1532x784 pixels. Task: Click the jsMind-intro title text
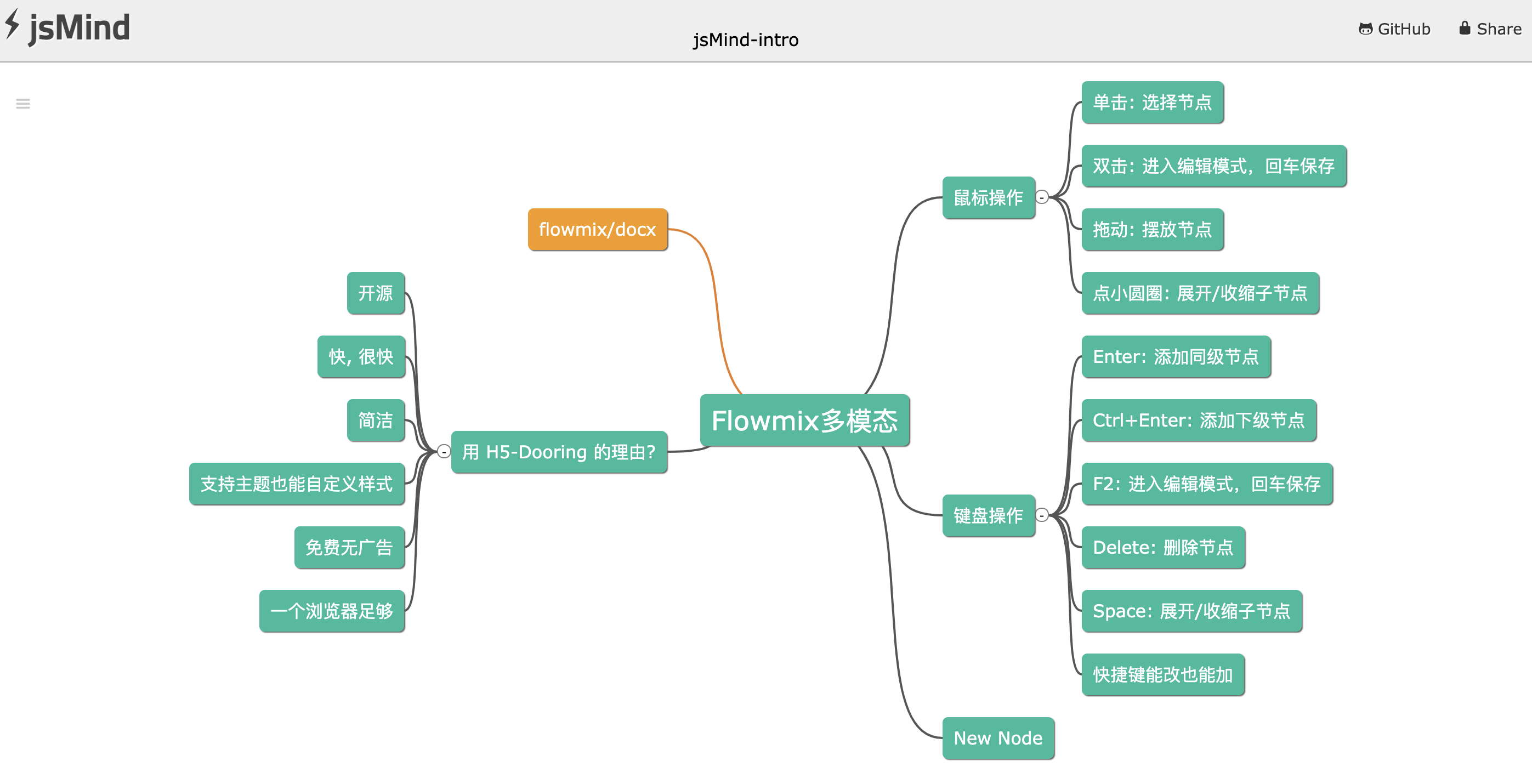click(x=745, y=40)
